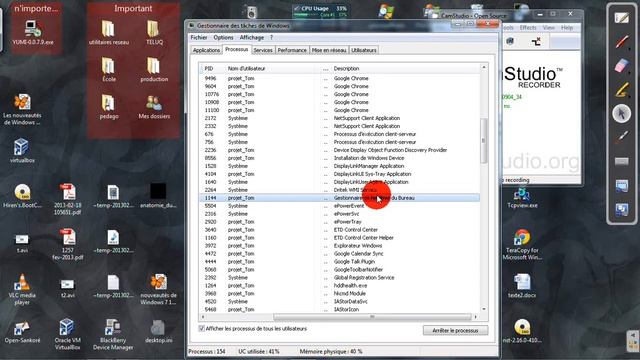This screenshot has height=360, width=640.
Task: Click the CPU Usage gadget at top
Action: point(320,11)
